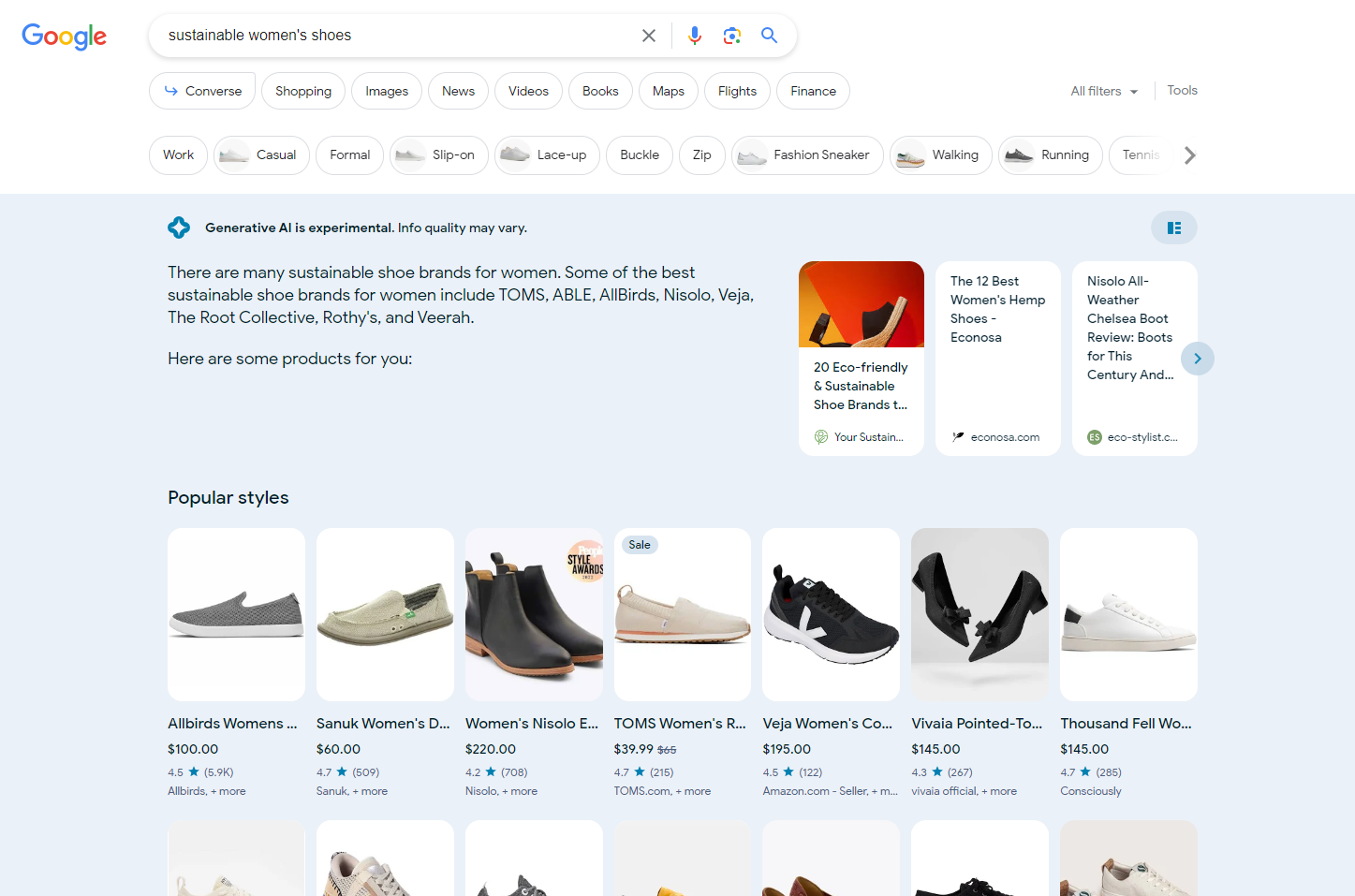Select the Lace-up filter chip

pyautogui.click(x=547, y=154)
